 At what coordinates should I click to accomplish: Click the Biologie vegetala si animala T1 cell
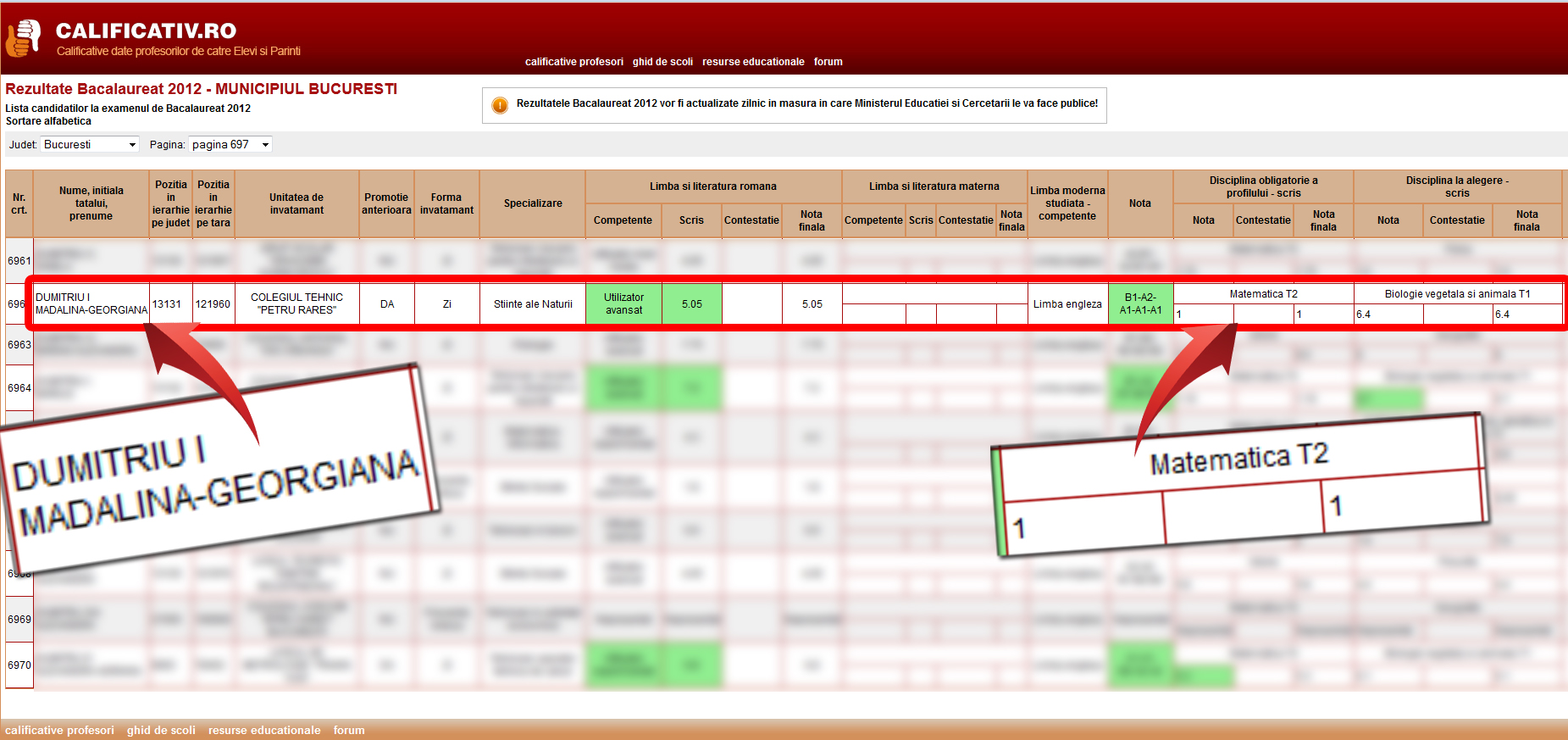click(1457, 294)
